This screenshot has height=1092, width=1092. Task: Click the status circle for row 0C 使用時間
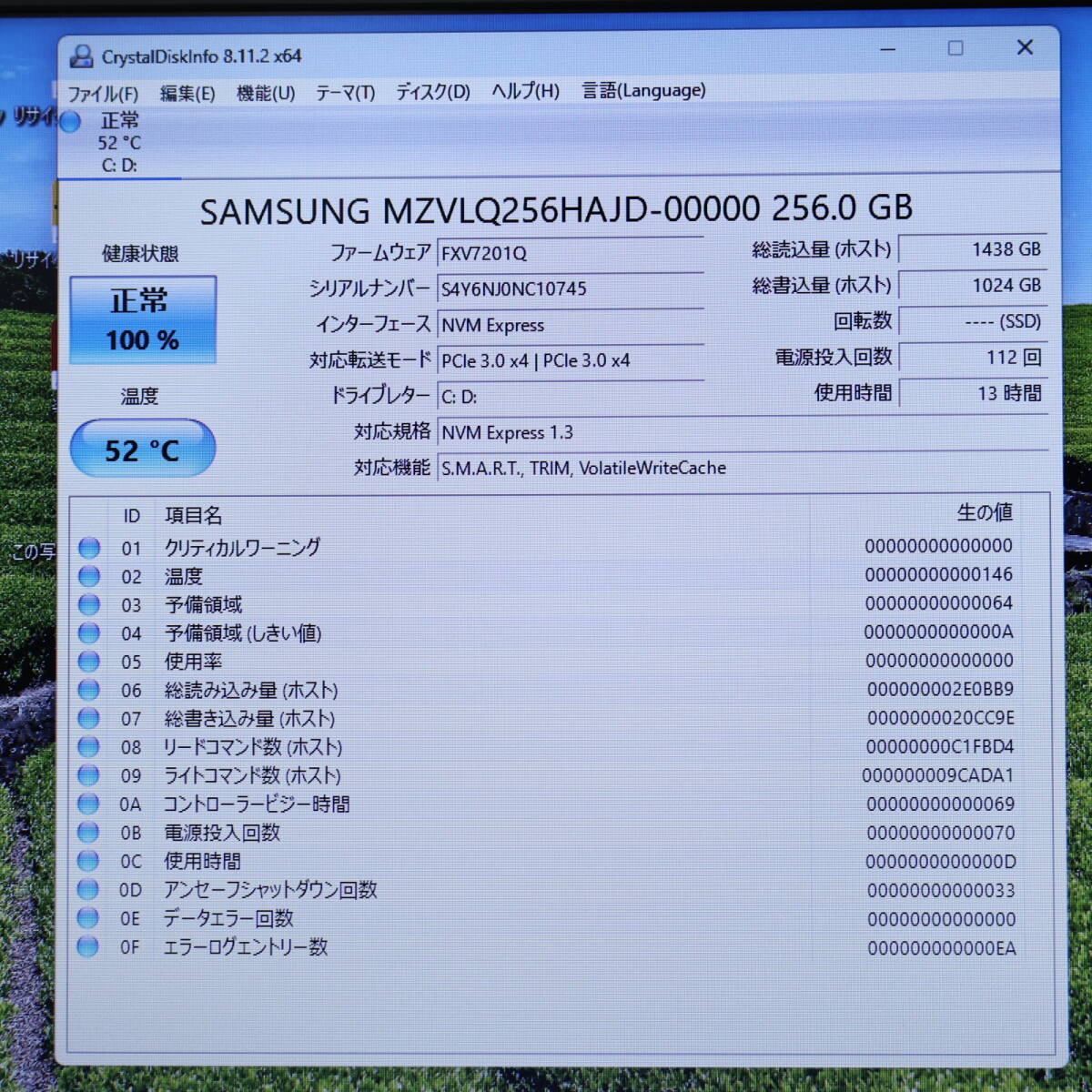[88, 861]
